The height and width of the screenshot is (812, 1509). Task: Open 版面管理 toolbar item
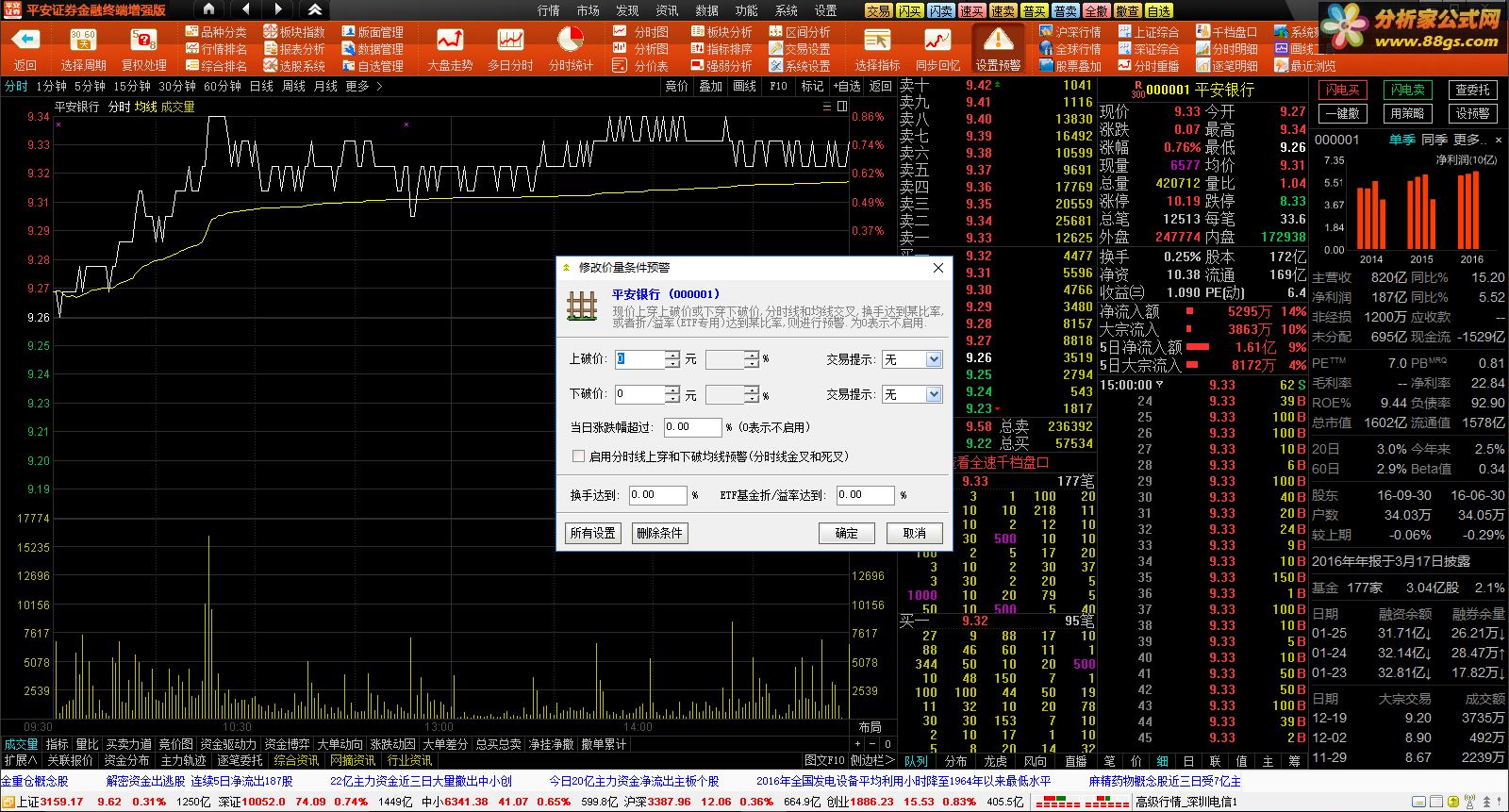coord(373,32)
